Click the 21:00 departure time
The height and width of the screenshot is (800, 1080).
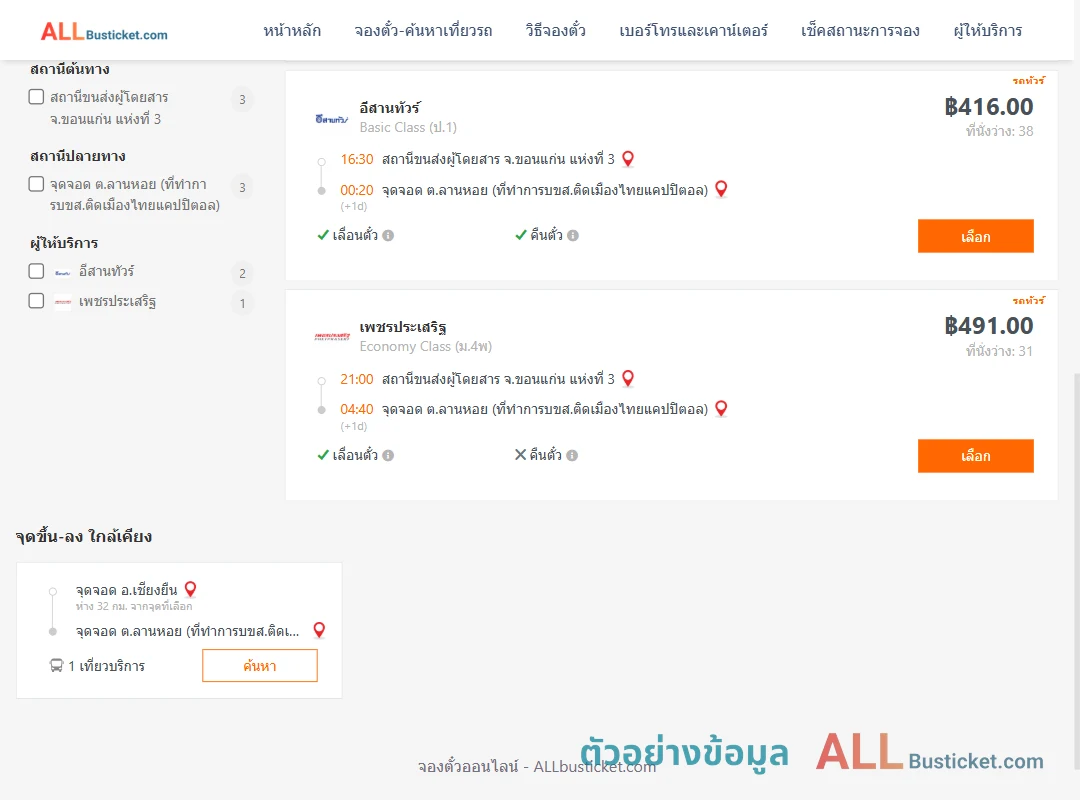coord(357,379)
